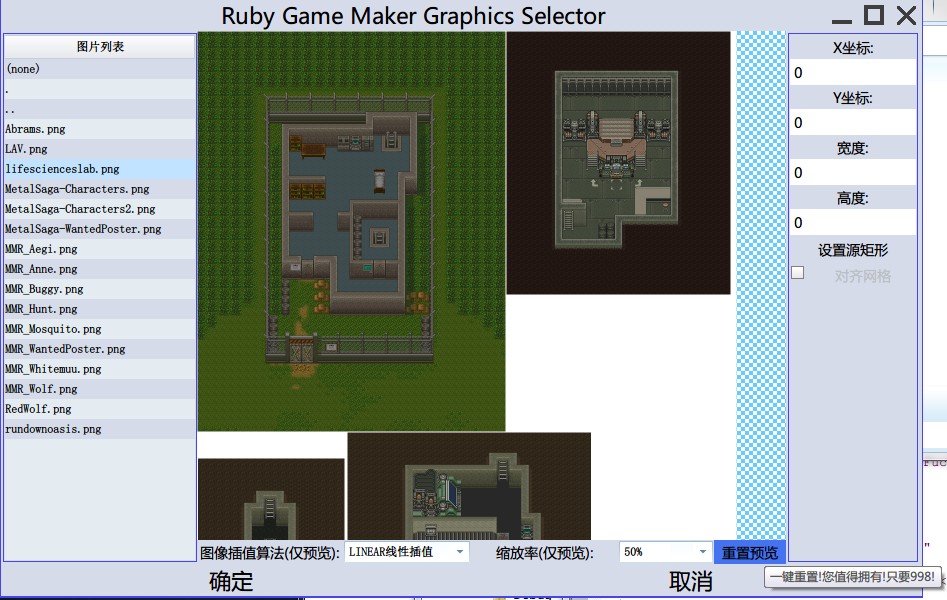Select MMR_Wolf.png in the list
The image size is (947, 600).
tap(100, 388)
